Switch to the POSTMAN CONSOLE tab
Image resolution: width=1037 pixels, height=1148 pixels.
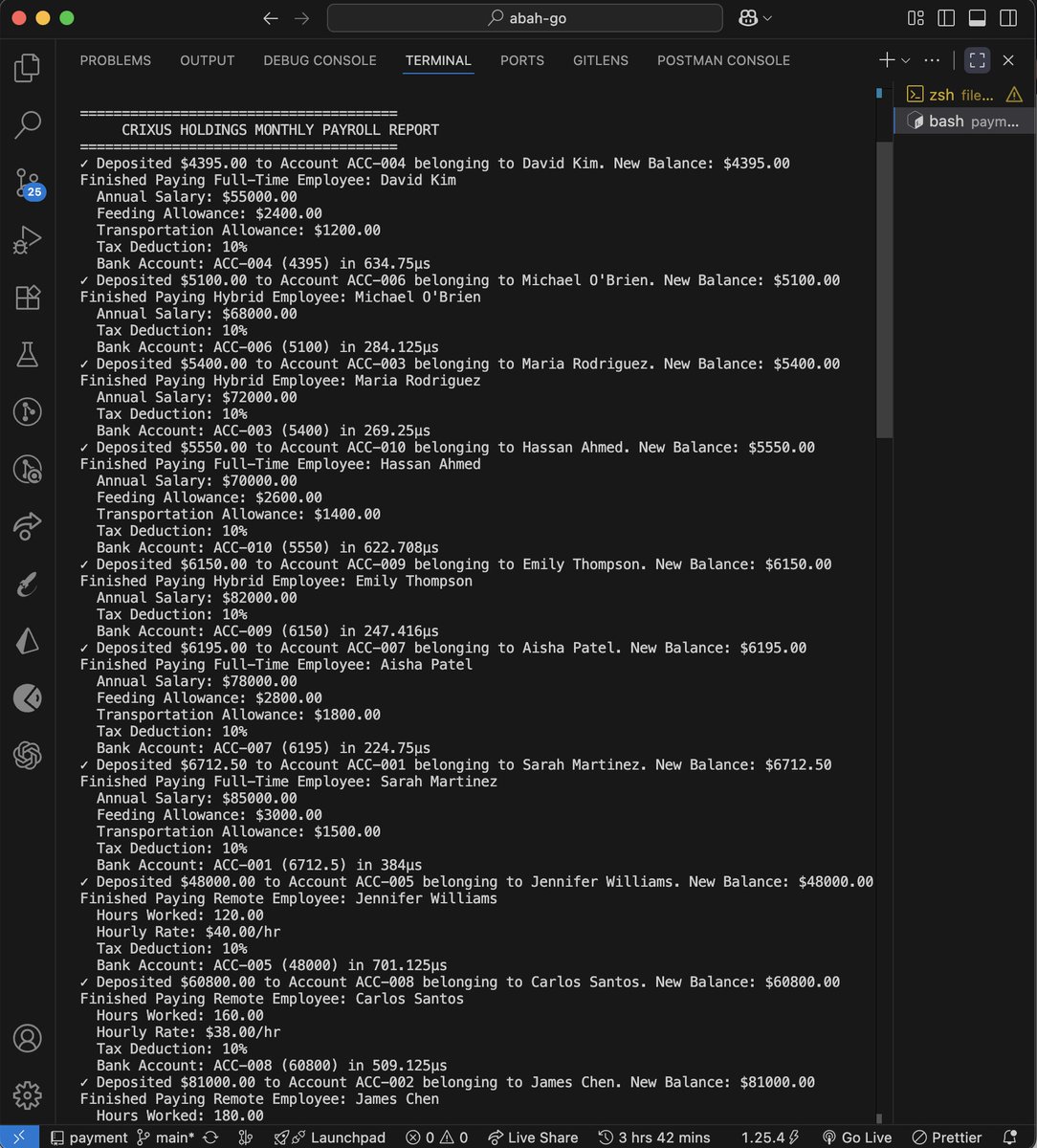click(723, 60)
